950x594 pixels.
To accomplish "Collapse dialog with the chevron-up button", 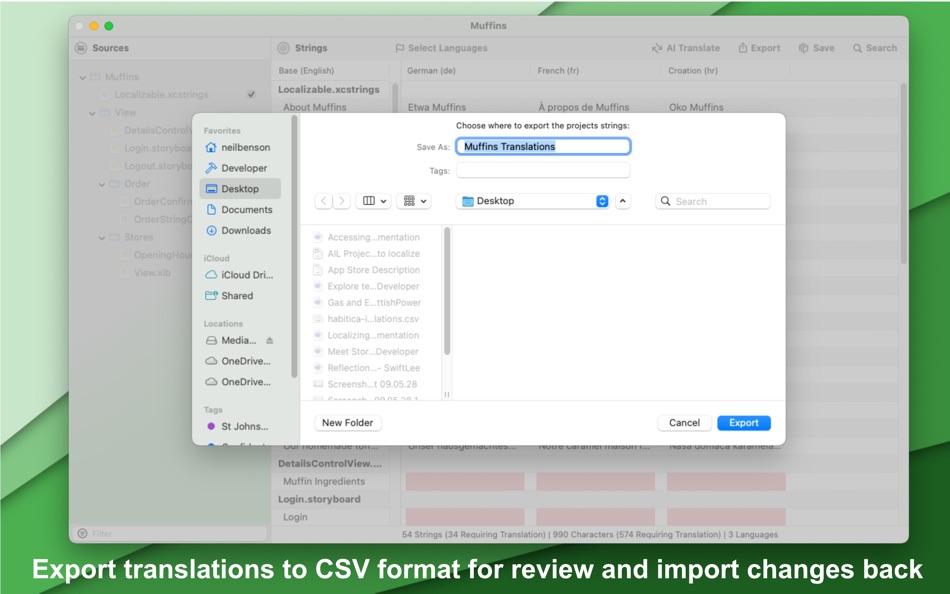I will pyautogui.click(x=622, y=201).
